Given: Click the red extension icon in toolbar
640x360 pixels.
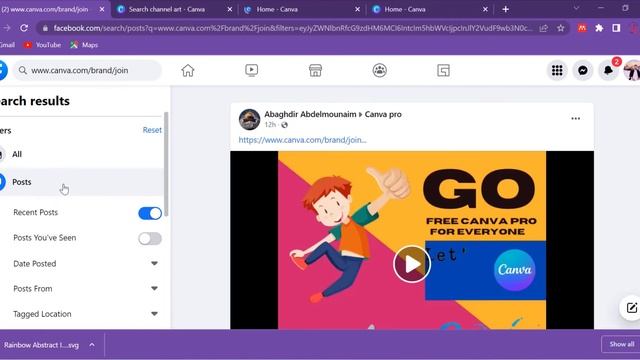Looking at the screenshot, I should pyautogui.click(x=582, y=28).
